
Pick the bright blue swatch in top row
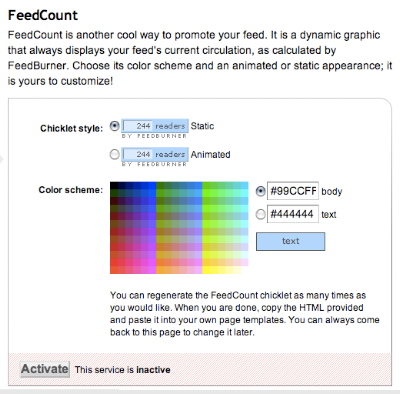click(x=152, y=186)
